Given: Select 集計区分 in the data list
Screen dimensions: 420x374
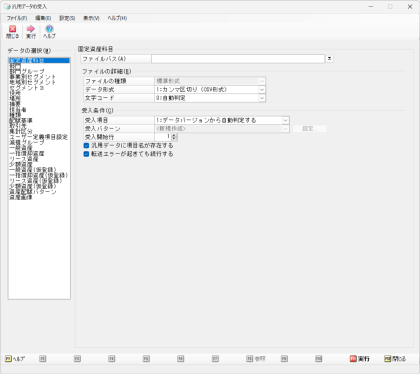Looking at the screenshot, I should pos(21,131).
